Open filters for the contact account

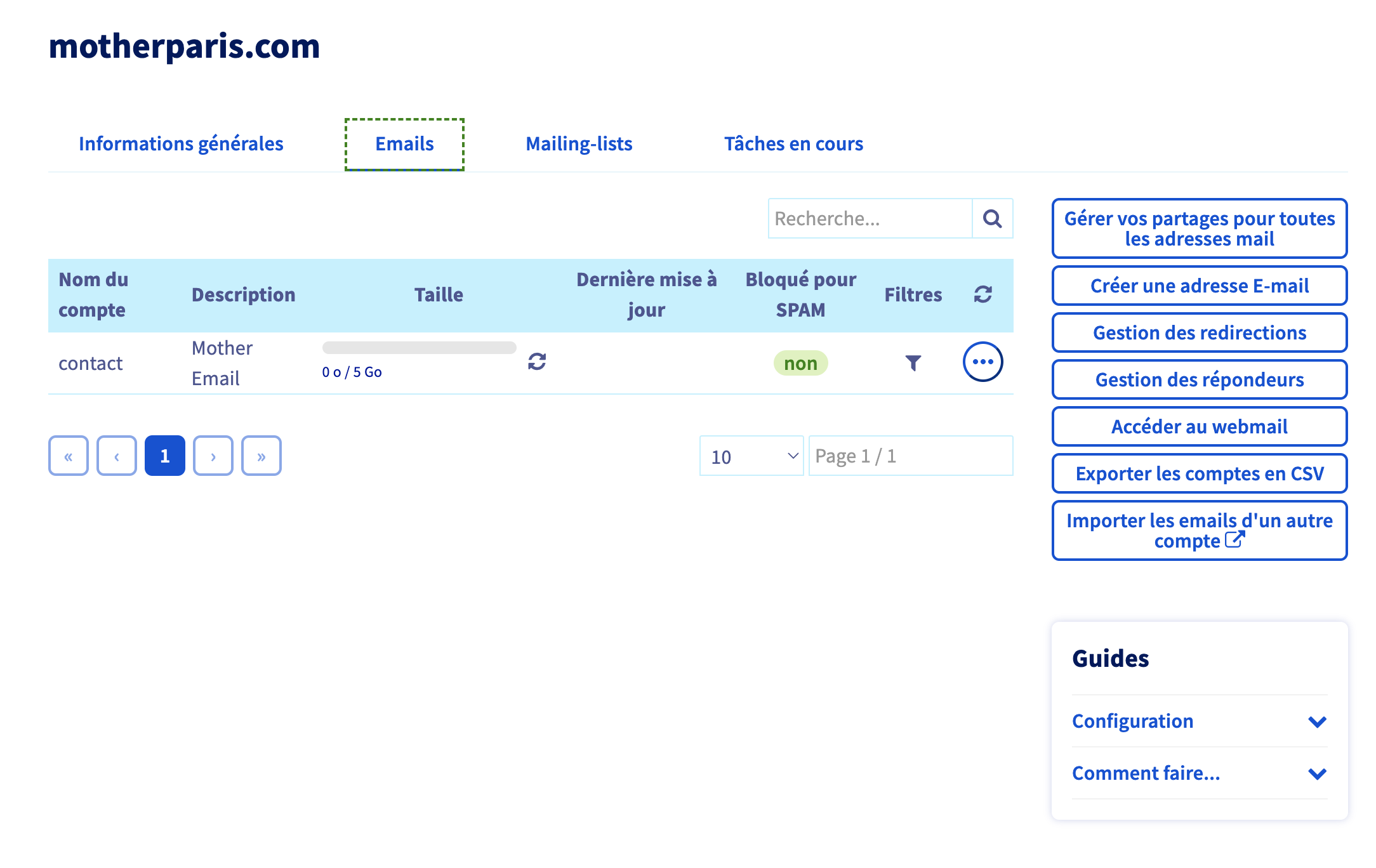click(x=913, y=363)
